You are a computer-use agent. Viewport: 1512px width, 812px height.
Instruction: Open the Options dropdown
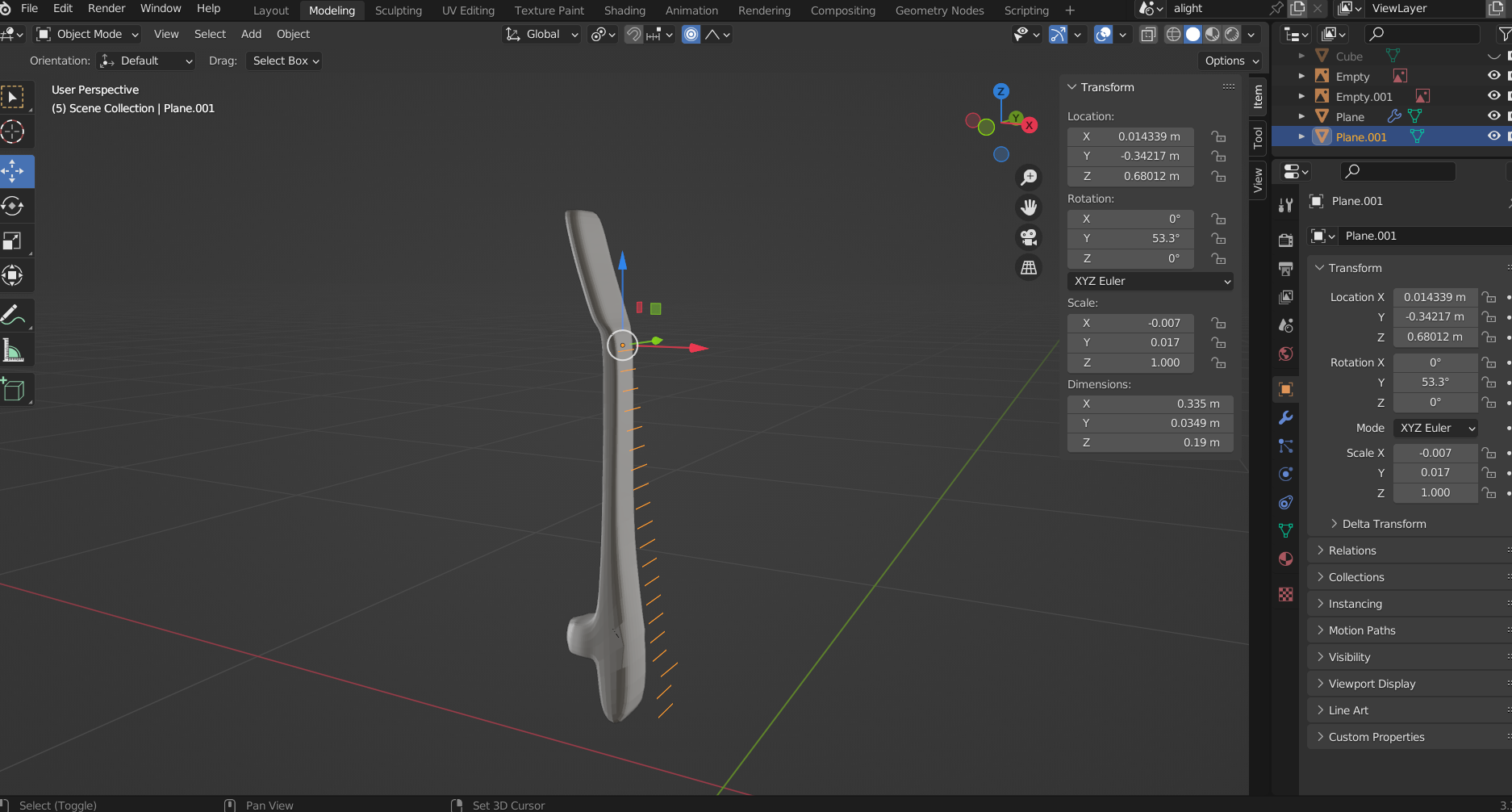[1231, 61]
